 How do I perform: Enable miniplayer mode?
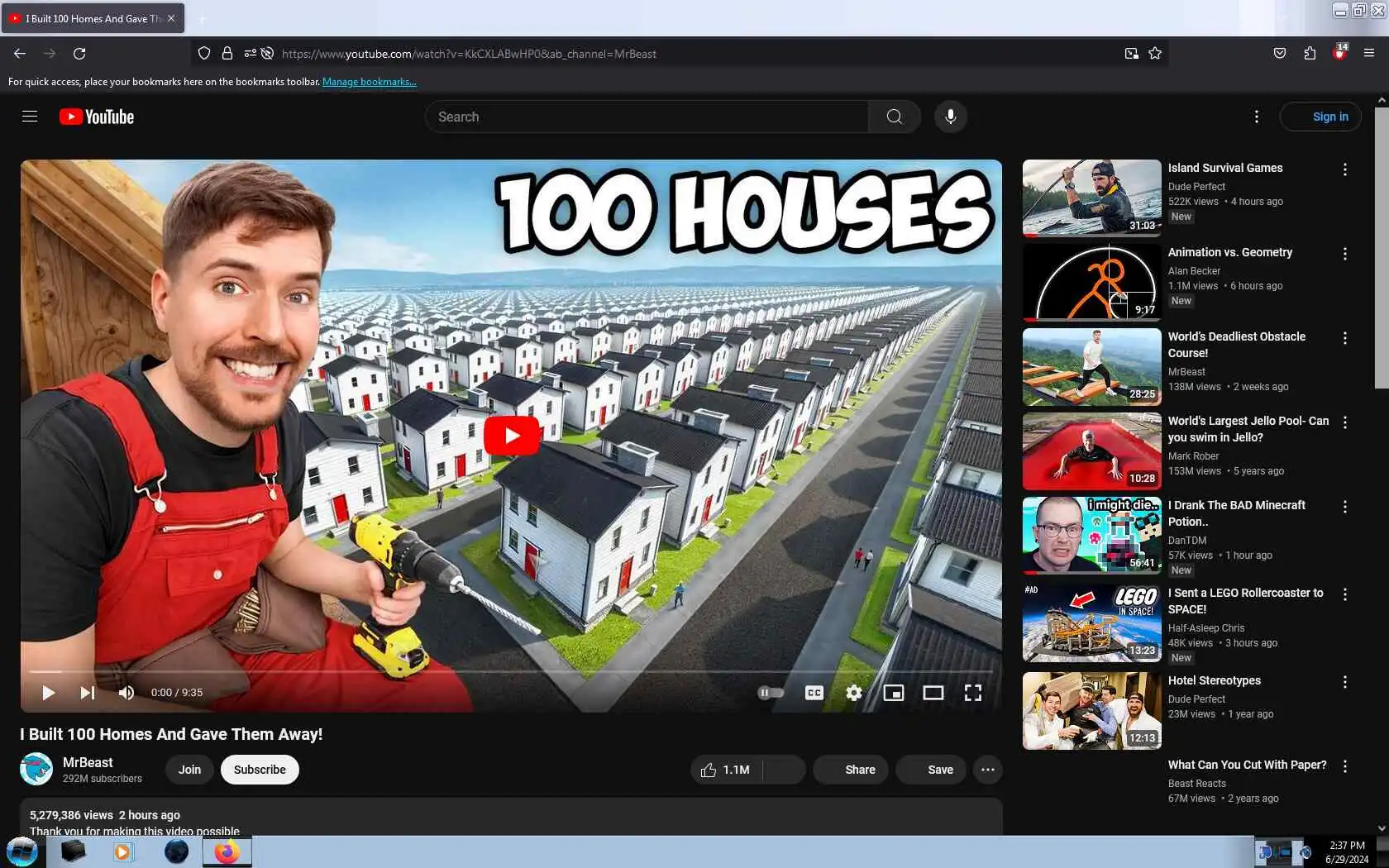coord(894,693)
